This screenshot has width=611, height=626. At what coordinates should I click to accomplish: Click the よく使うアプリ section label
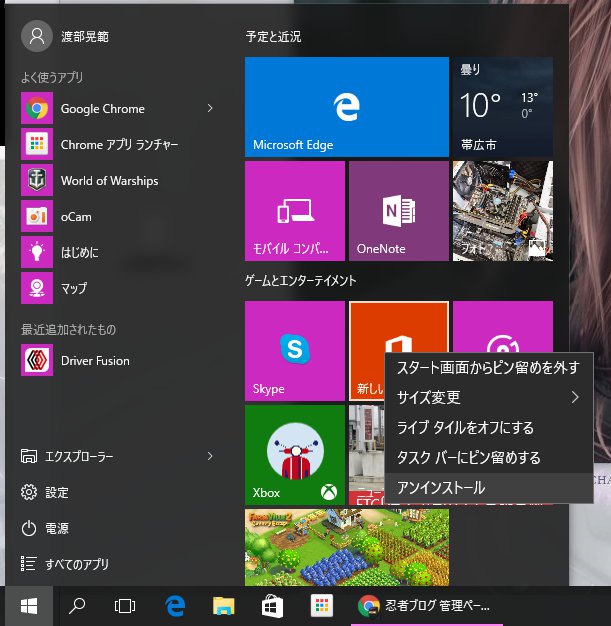coord(52,77)
